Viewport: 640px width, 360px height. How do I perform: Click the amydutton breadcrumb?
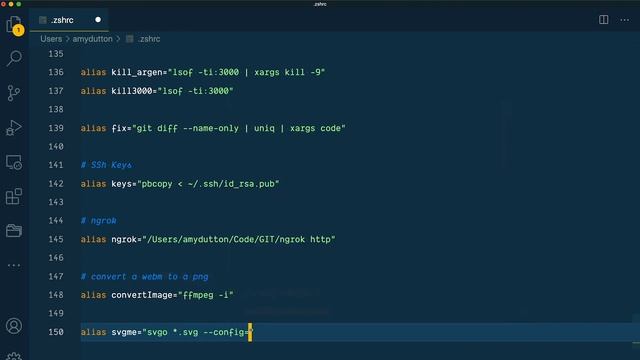coord(92,39)
